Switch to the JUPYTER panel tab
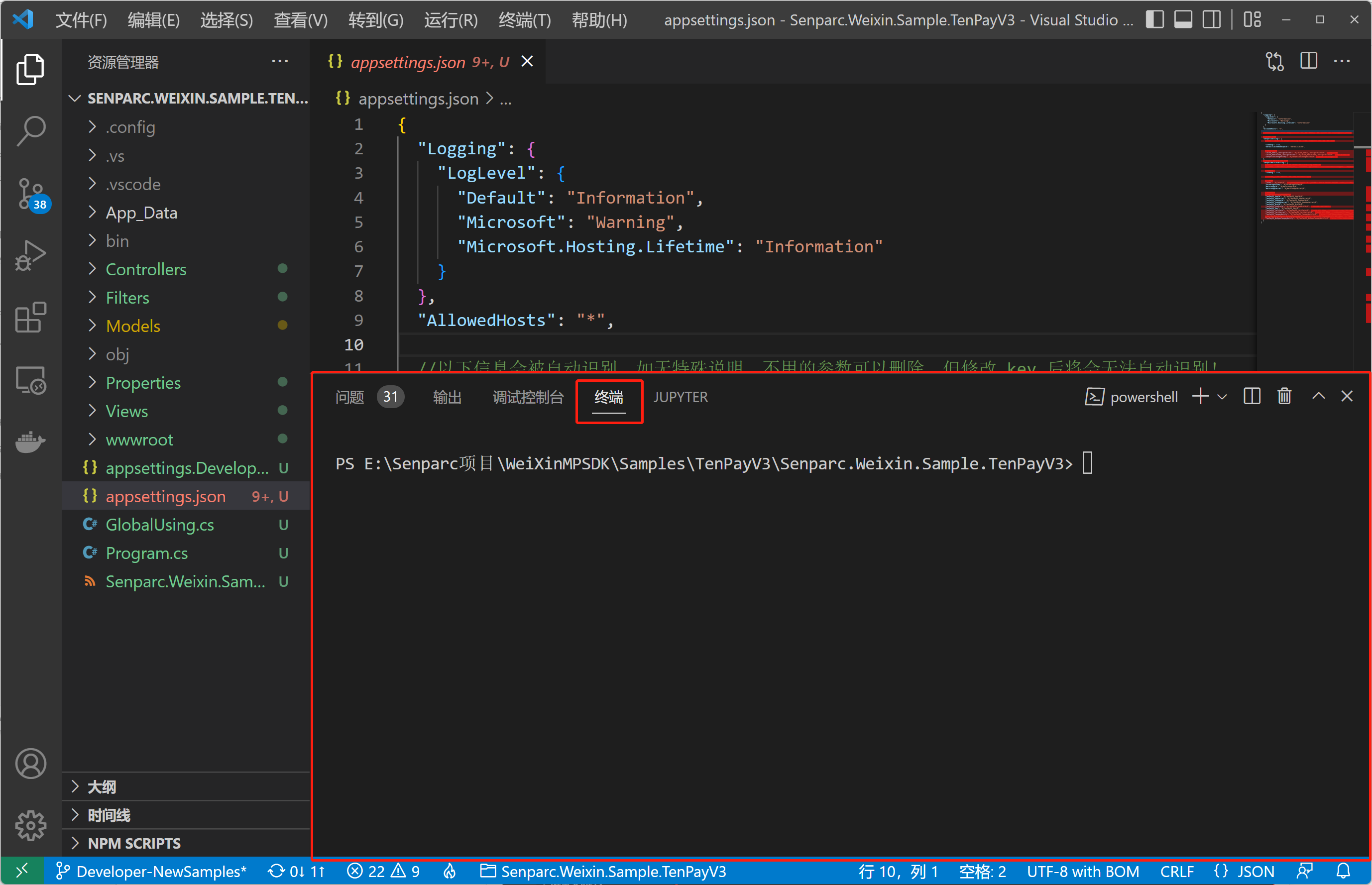Image resolution: width=1372 pixels, height=885 pixels. click(x=681, y=397)
